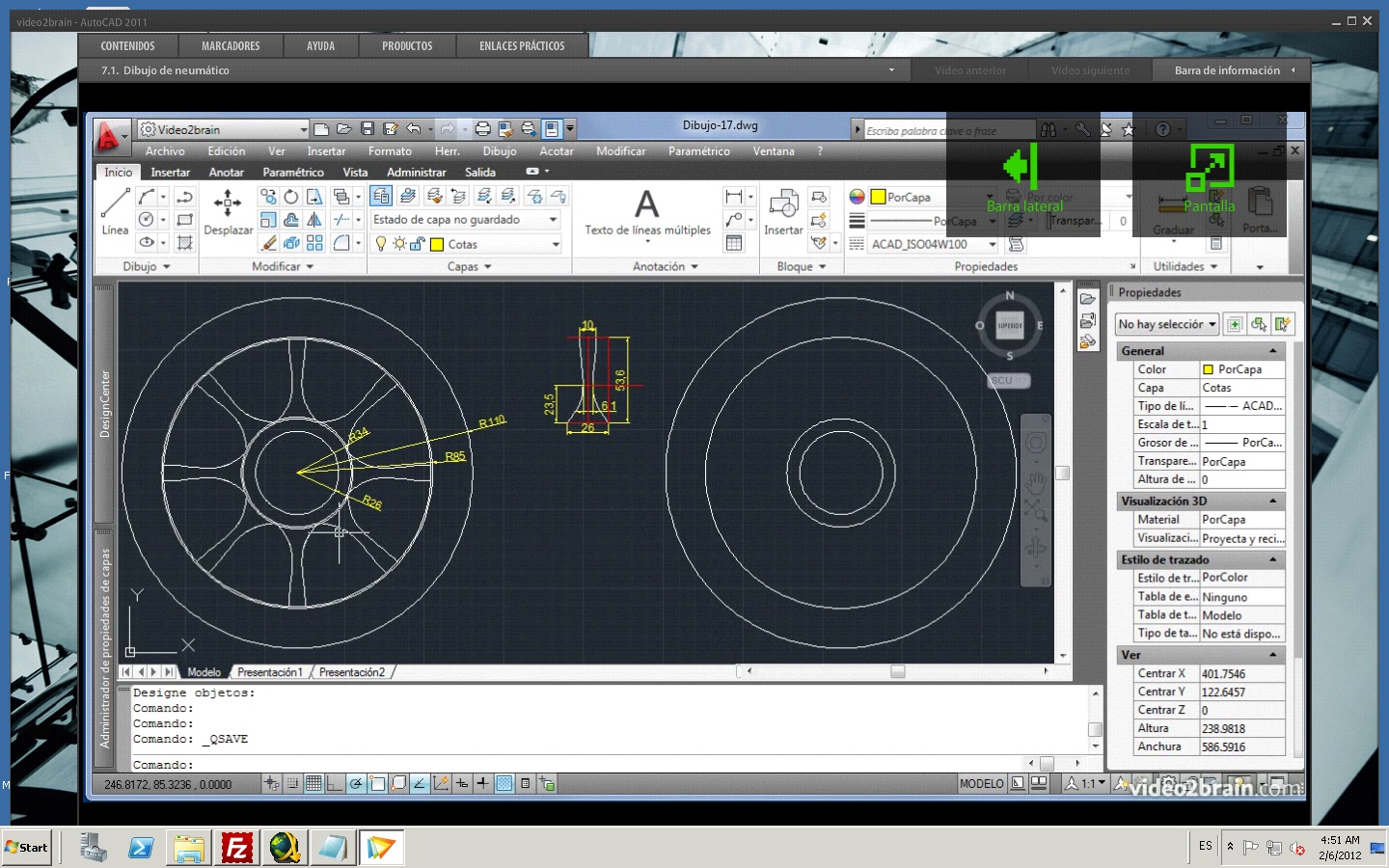Click the Table icon in Anotación panel
This screenshot has height=868, width=1389.
[x=734, y=243]
